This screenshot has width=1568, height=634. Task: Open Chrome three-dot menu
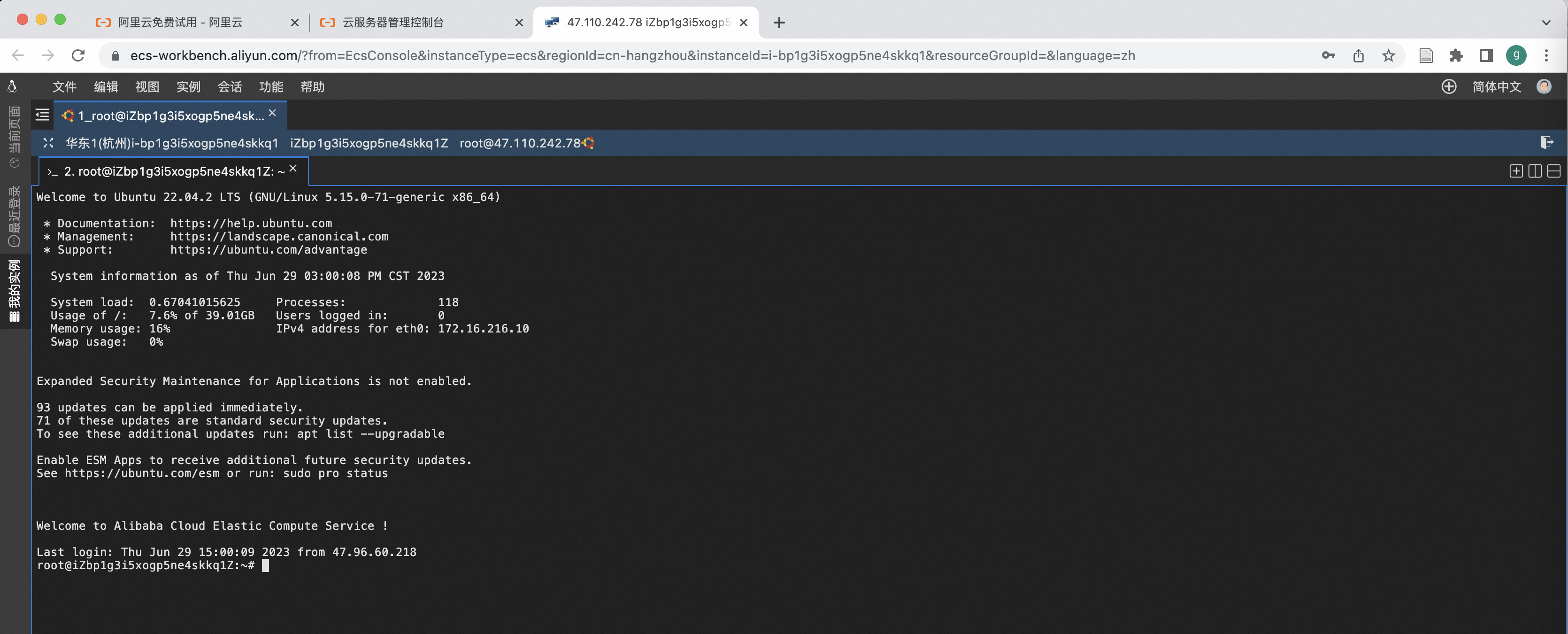tap(1546, 55)
